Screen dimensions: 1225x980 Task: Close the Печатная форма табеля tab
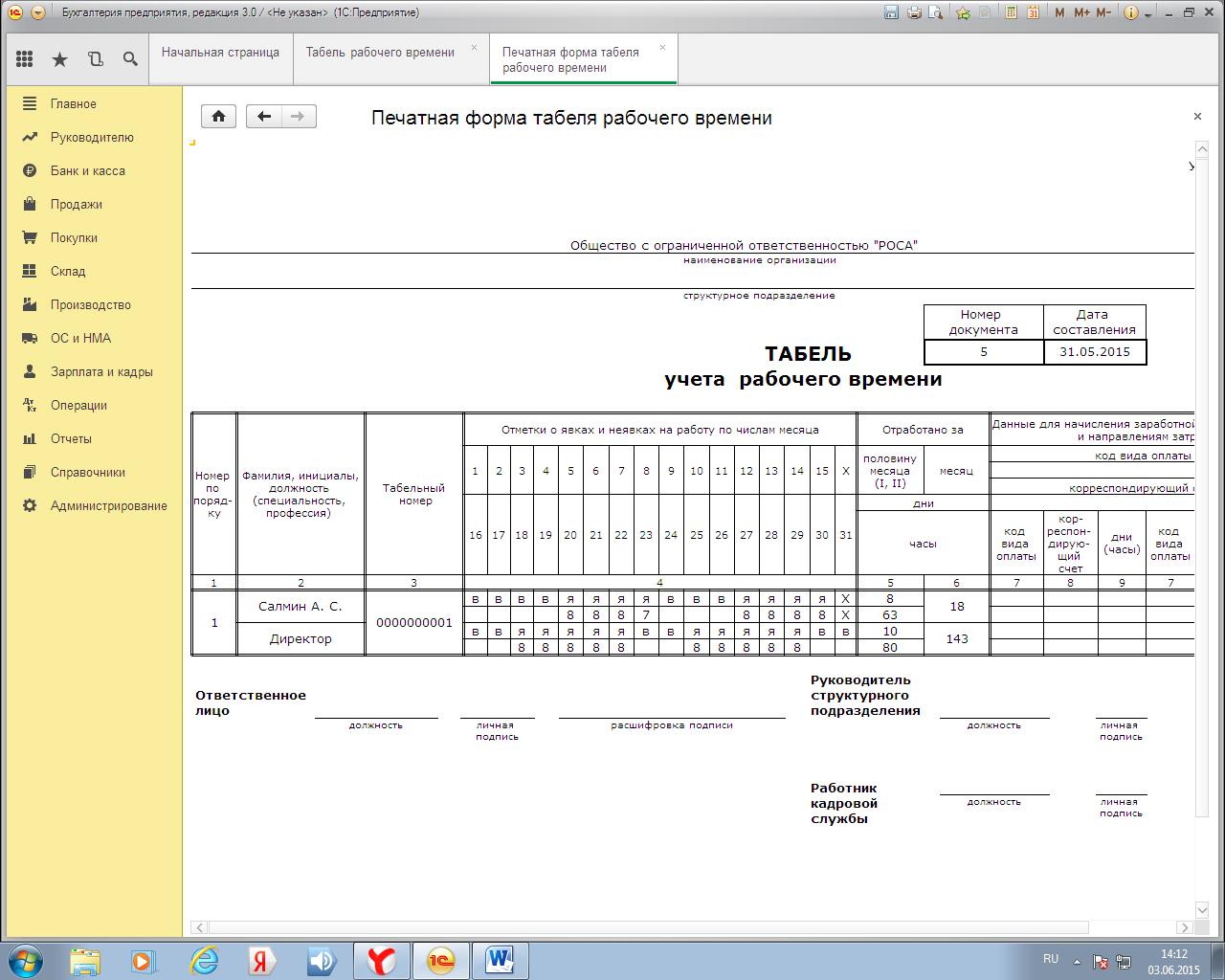662,48
